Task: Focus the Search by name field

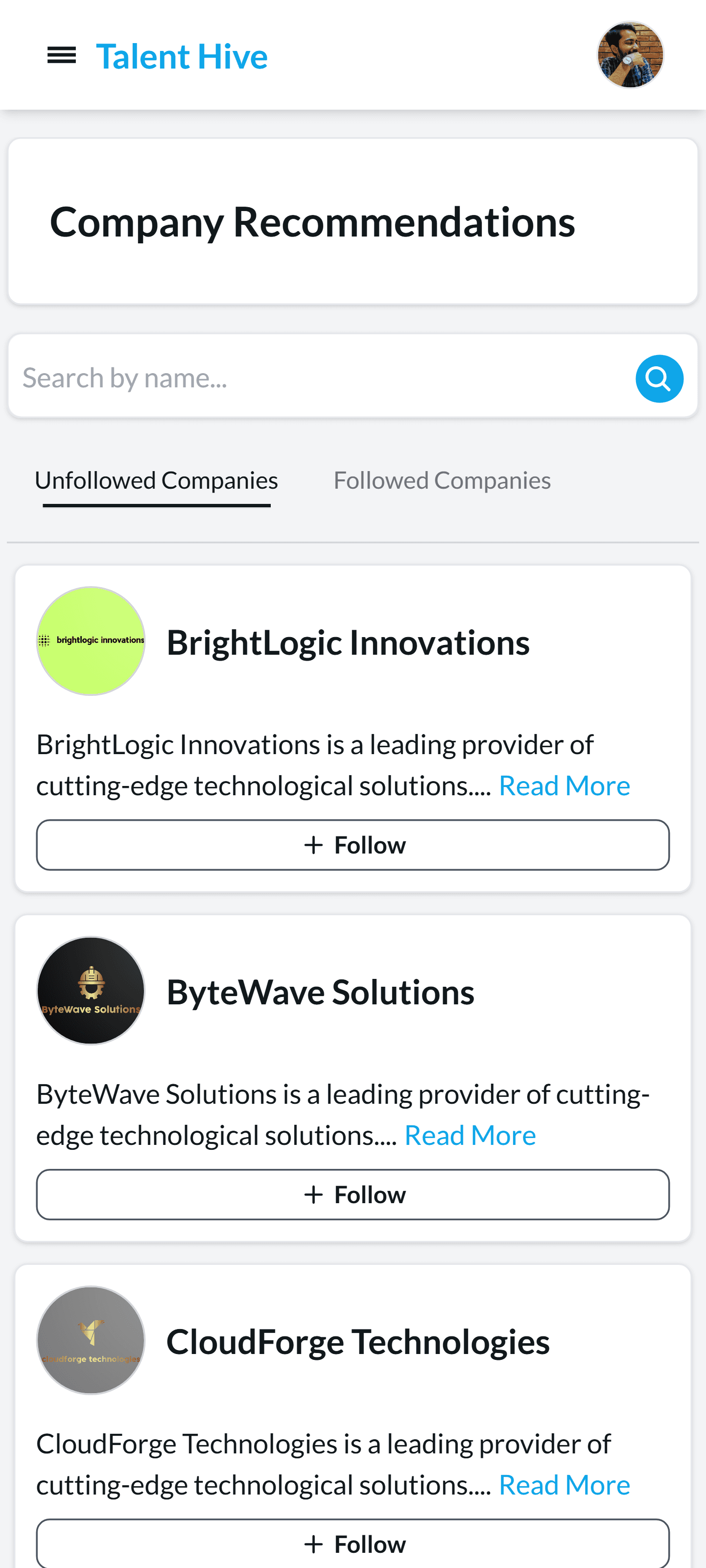Action: click(x=323, y=378)
